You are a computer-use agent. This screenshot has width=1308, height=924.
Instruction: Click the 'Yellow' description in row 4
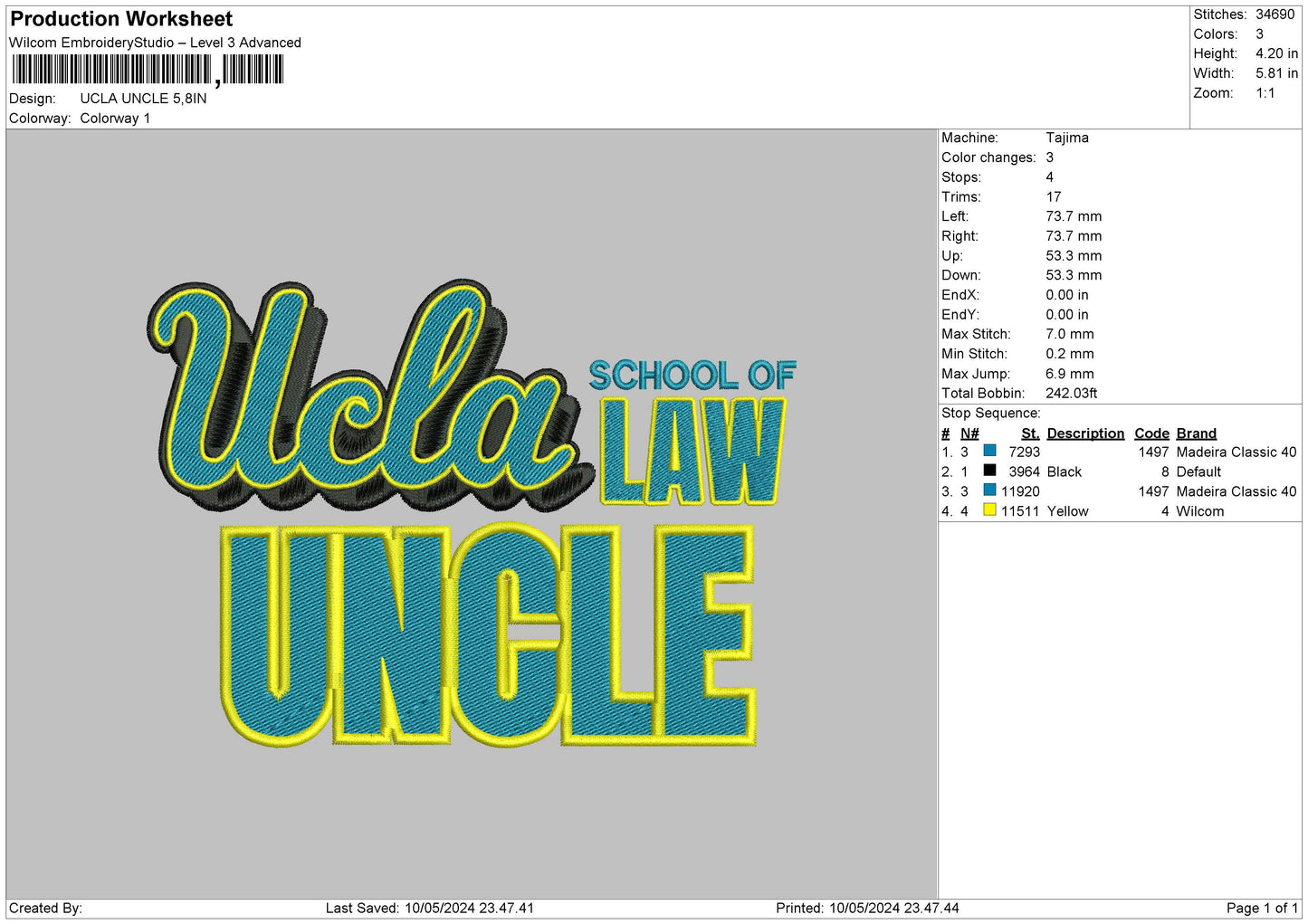click(x=1068, y=511)
